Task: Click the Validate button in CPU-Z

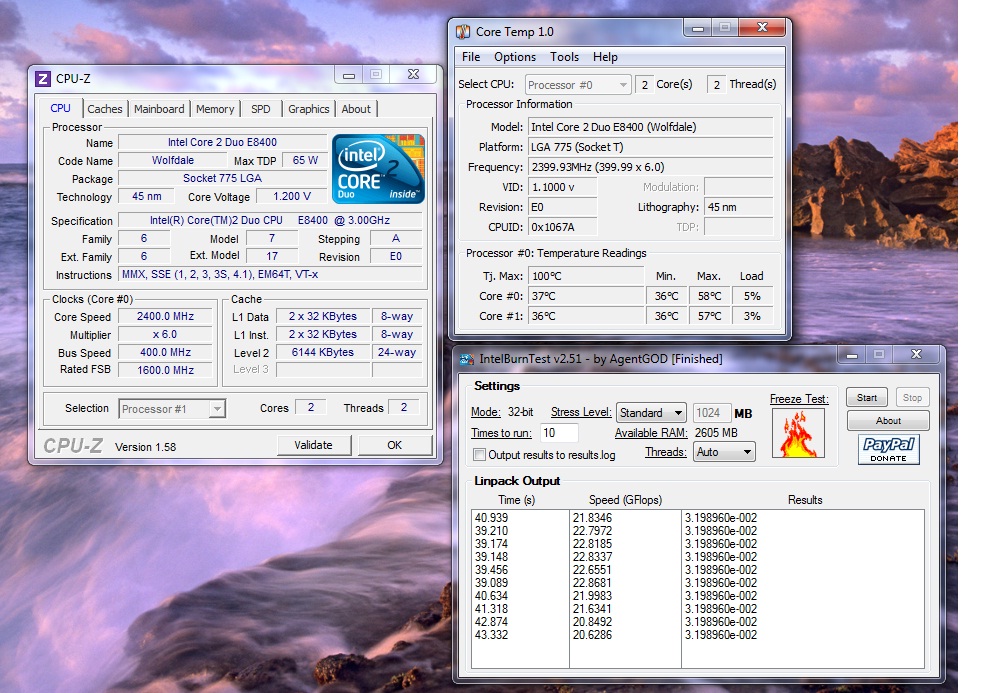Action: click(x=314, y=445)
